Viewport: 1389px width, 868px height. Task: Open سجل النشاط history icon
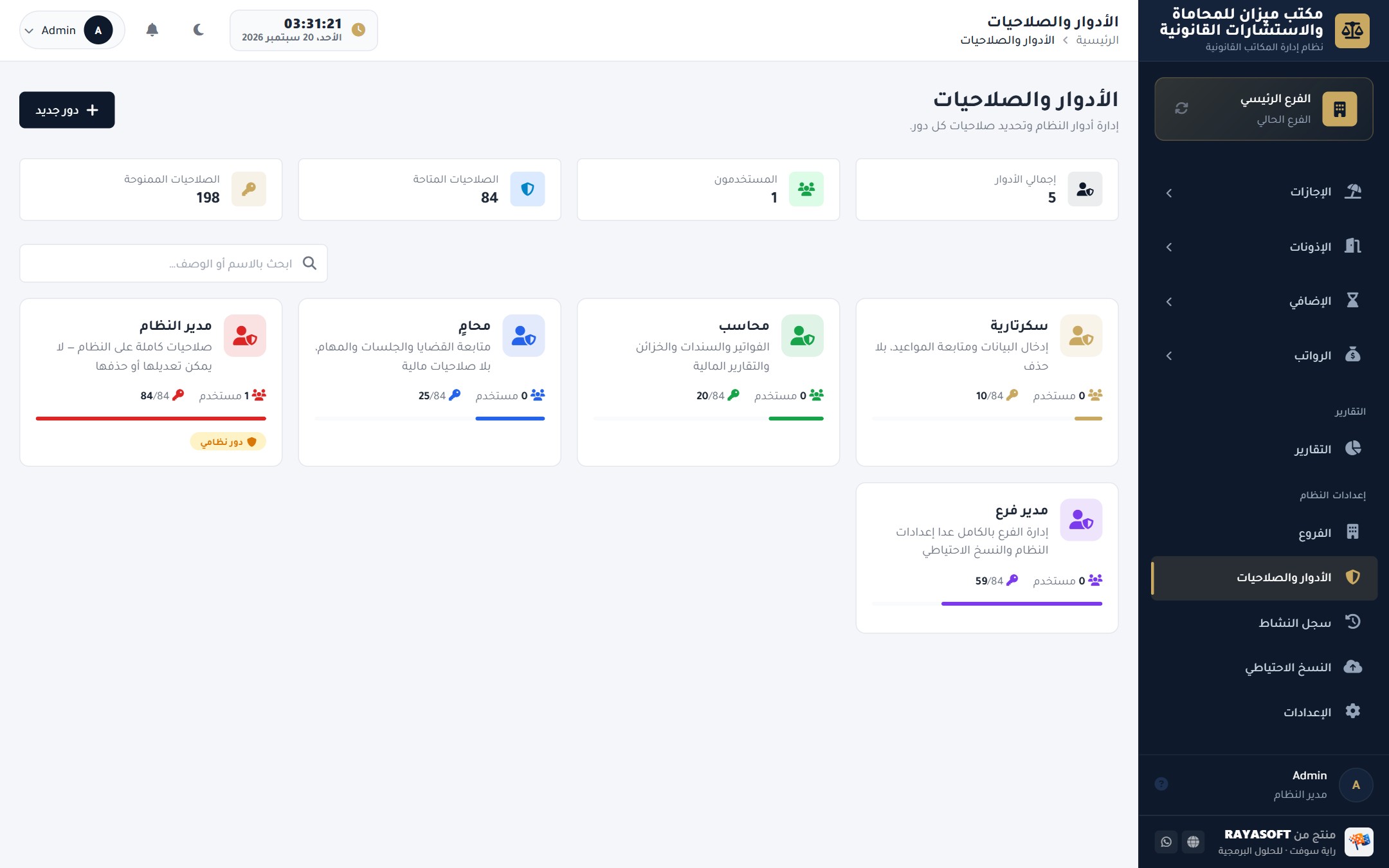(x=1352, y=622)
